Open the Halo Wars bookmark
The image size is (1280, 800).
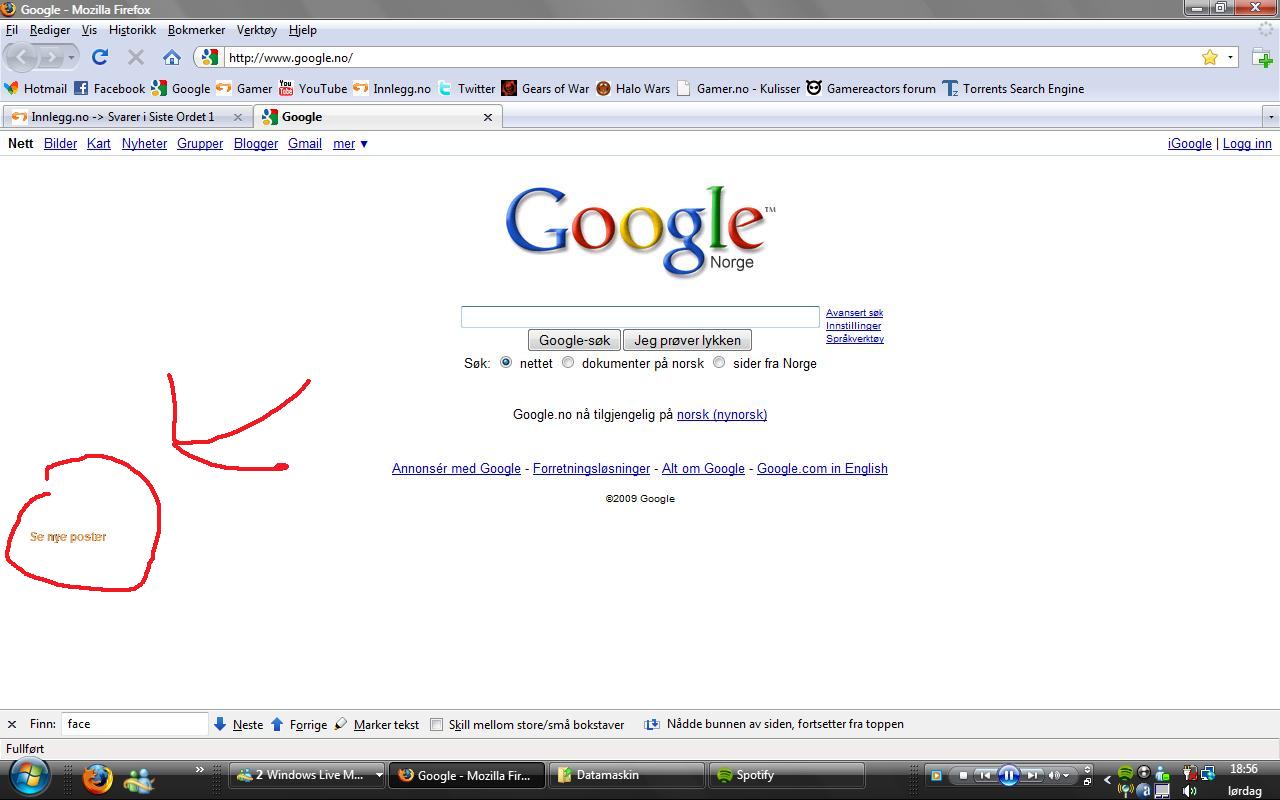pos(633,88)
